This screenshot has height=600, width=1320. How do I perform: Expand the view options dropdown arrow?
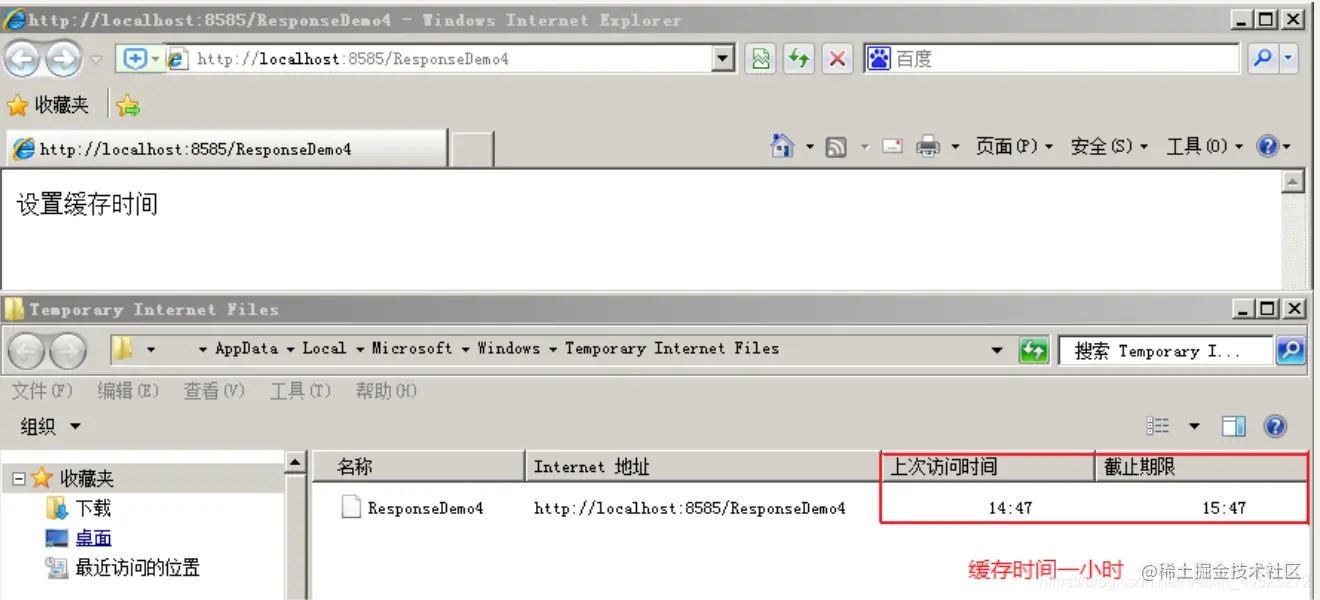tap(1194, 427)
